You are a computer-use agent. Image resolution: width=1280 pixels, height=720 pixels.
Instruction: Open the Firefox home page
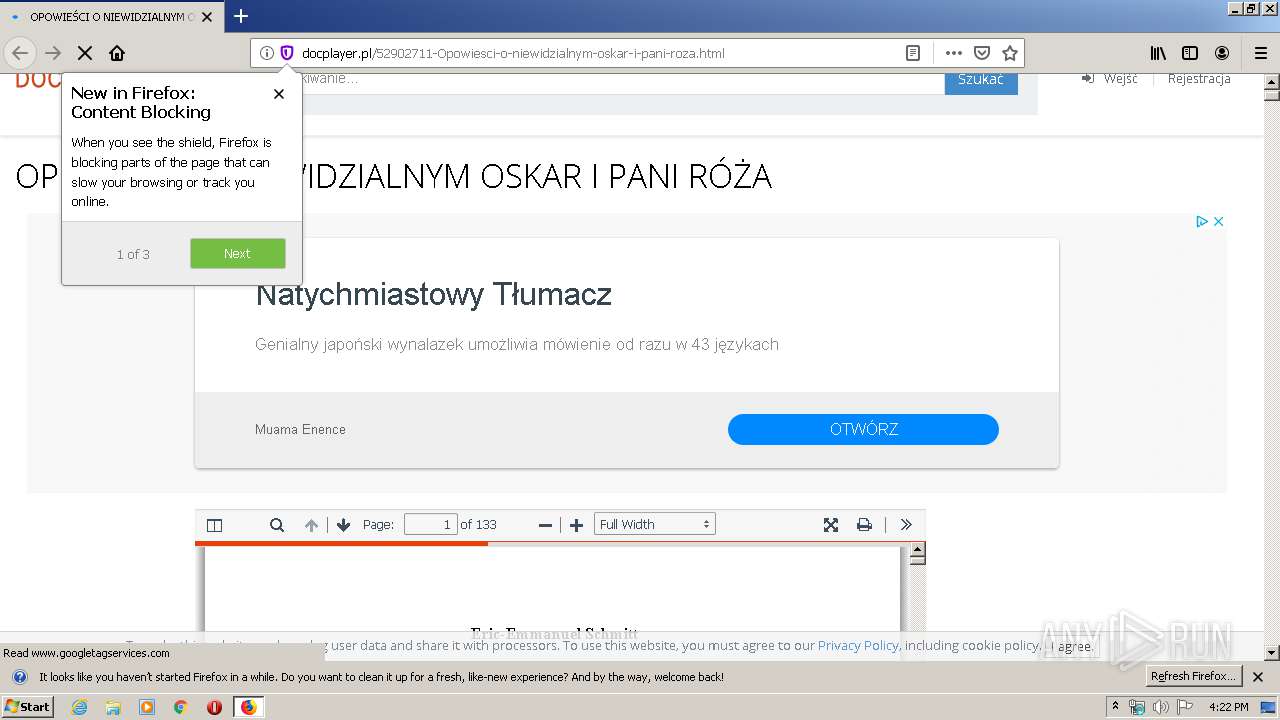(117, 53)
